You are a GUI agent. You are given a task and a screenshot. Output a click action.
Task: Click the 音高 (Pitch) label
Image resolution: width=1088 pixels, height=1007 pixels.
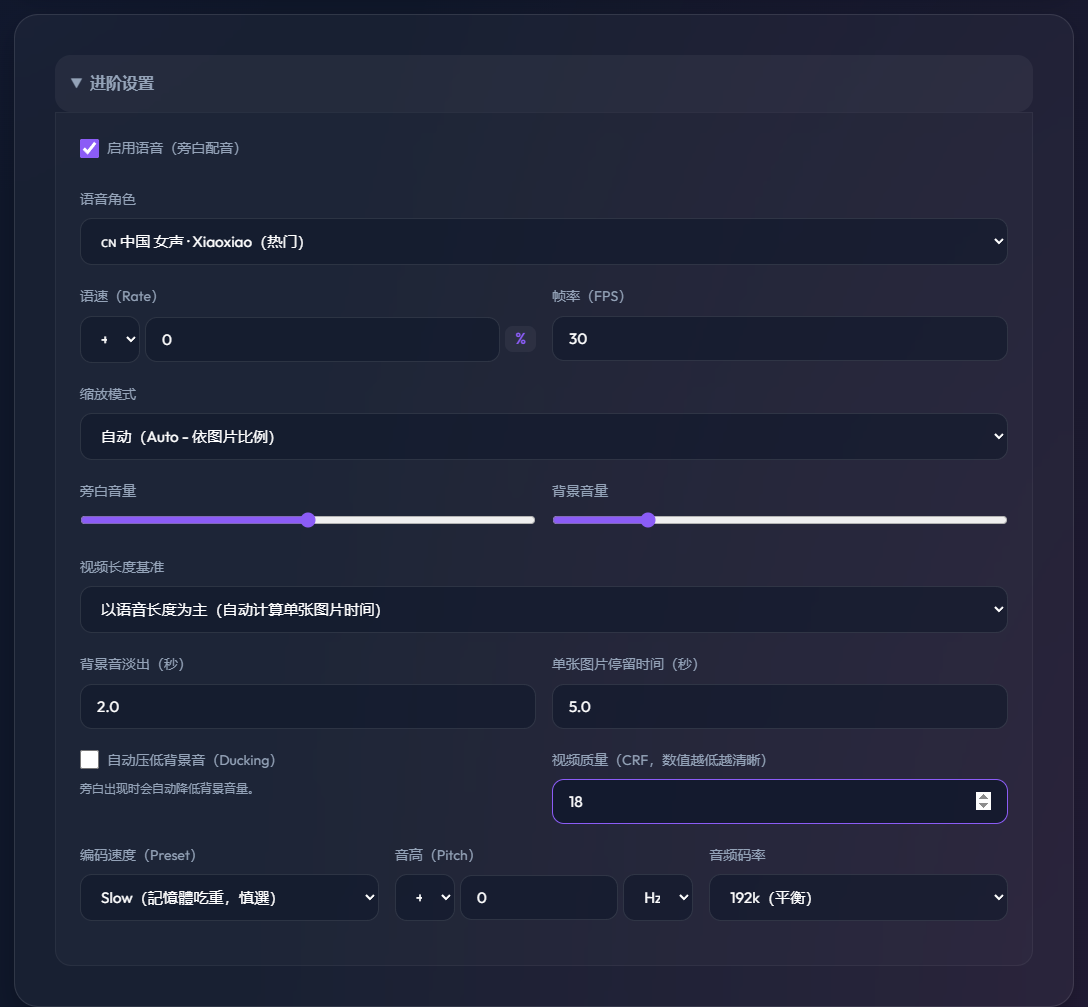tap(434, 855)
